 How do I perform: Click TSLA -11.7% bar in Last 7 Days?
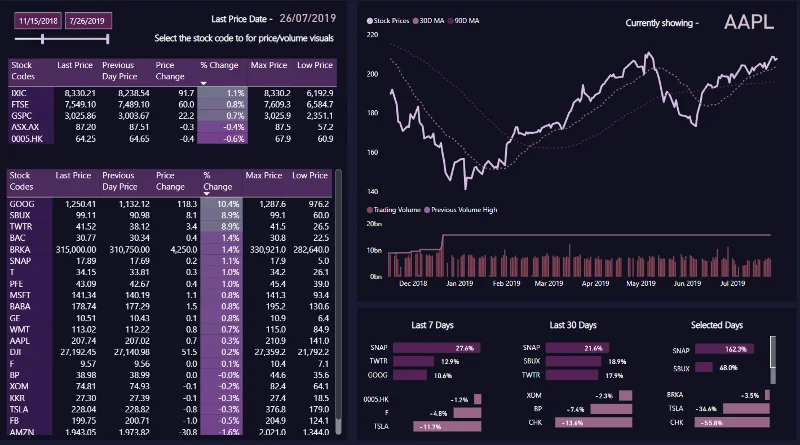pos(447,426)
